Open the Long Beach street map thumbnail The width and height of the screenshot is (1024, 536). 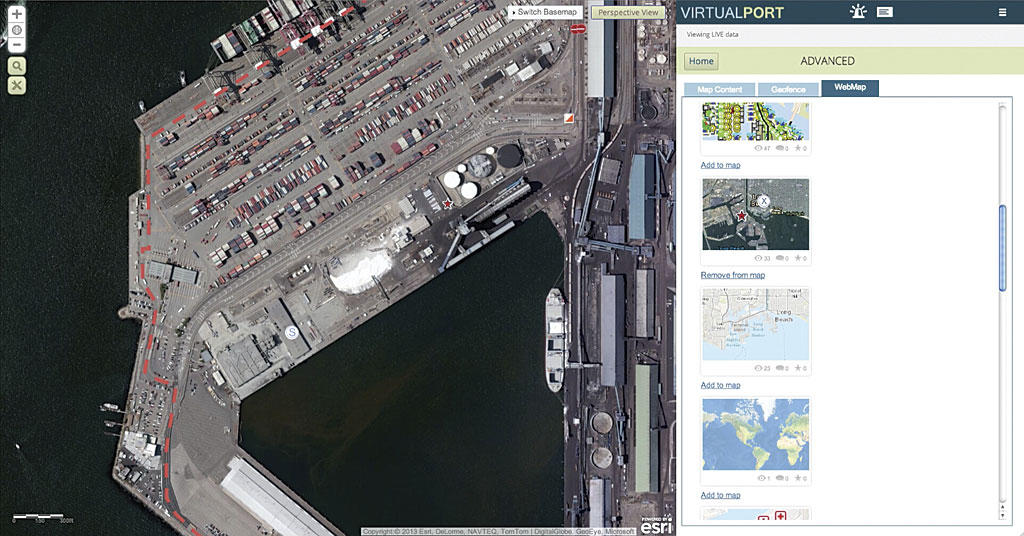(x=756, y=324)
